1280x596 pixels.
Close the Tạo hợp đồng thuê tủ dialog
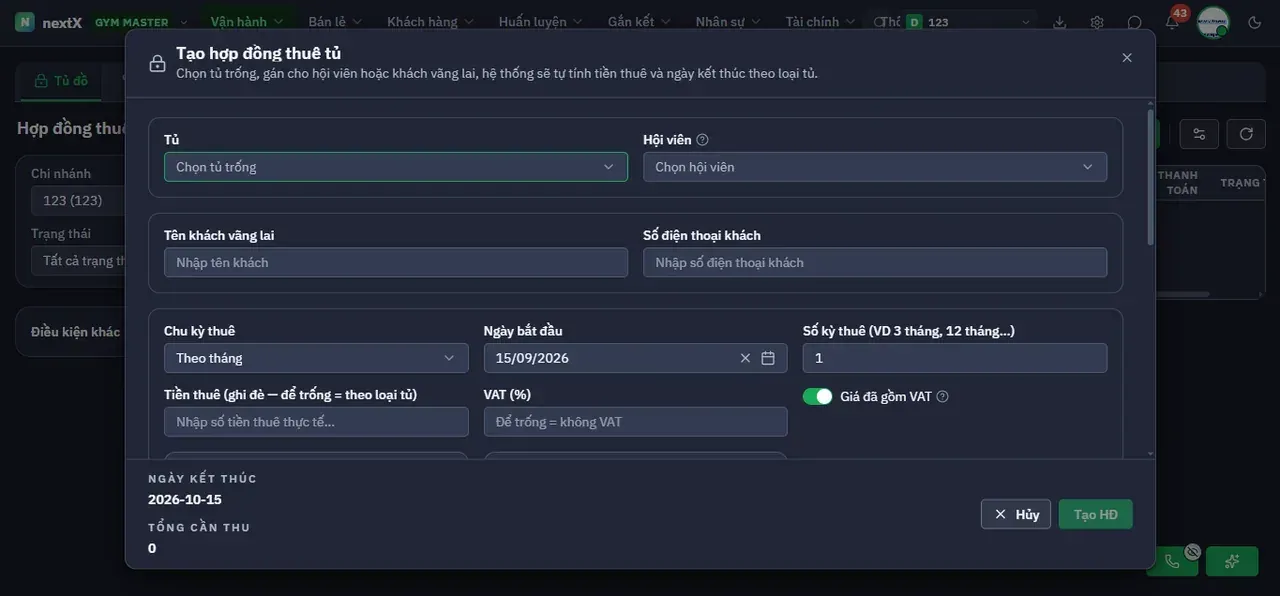tap(1127, 58)
